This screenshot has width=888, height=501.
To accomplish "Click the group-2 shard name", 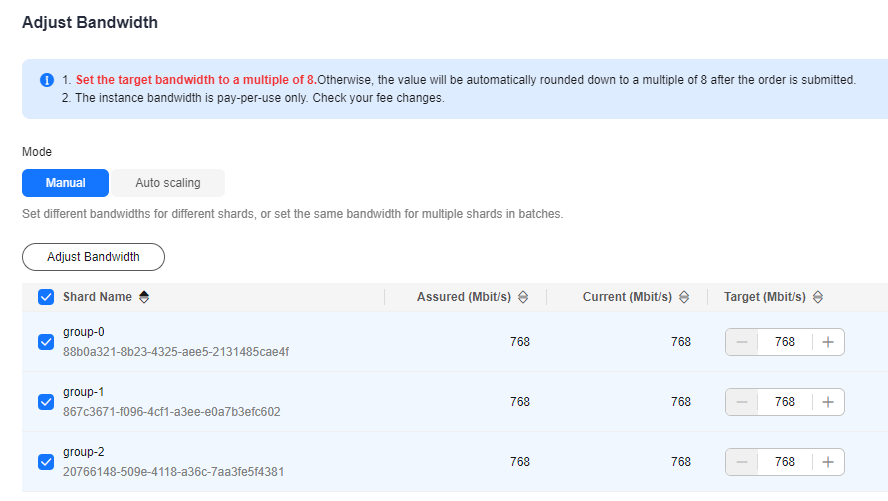I will [x=84, y=452].
